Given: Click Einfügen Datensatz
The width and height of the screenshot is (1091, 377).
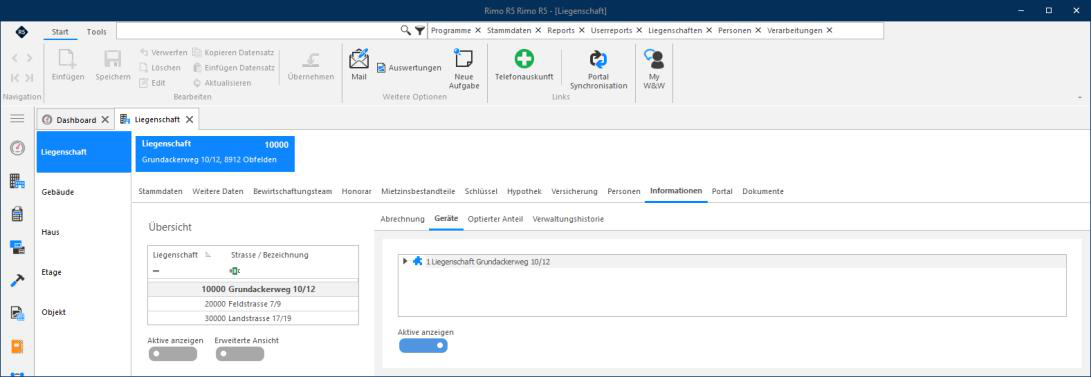Looking at the screenshot, I should pyautogui.click(x=234, y=67).
